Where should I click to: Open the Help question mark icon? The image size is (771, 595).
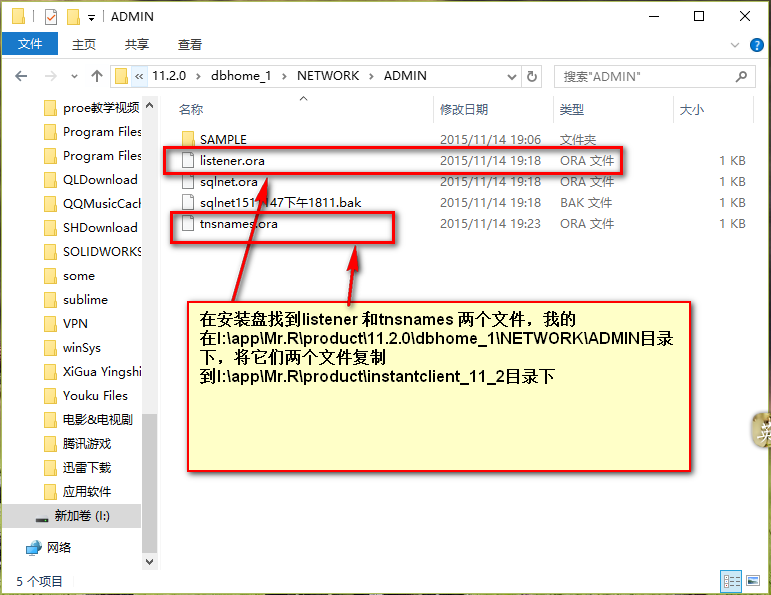[x=757, y=45]
